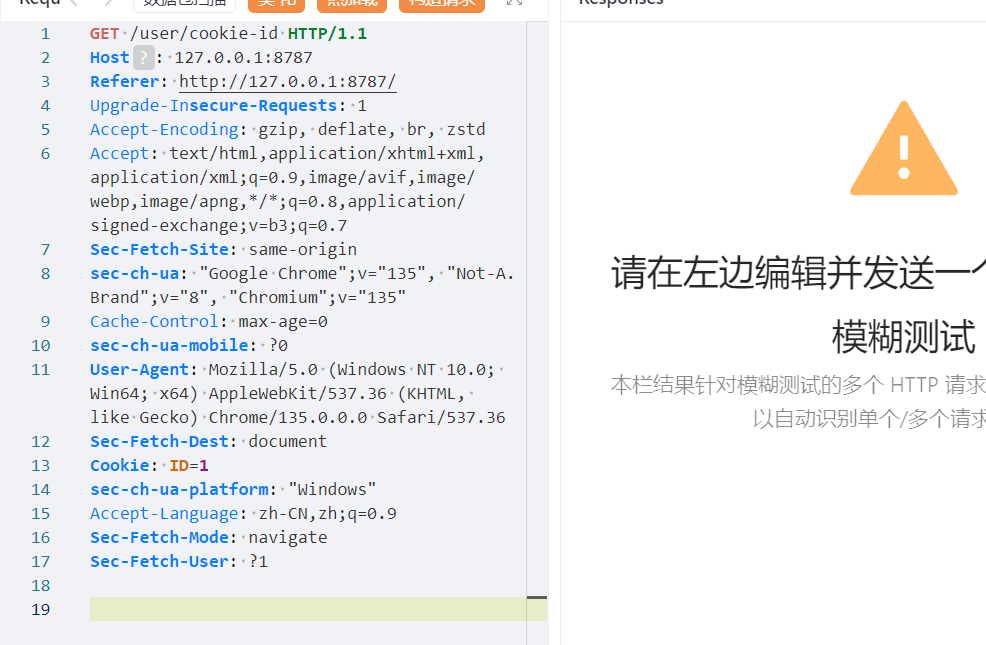Click the question mark icon beside Host
986x645 pixels.
click(x=145, y=58)
